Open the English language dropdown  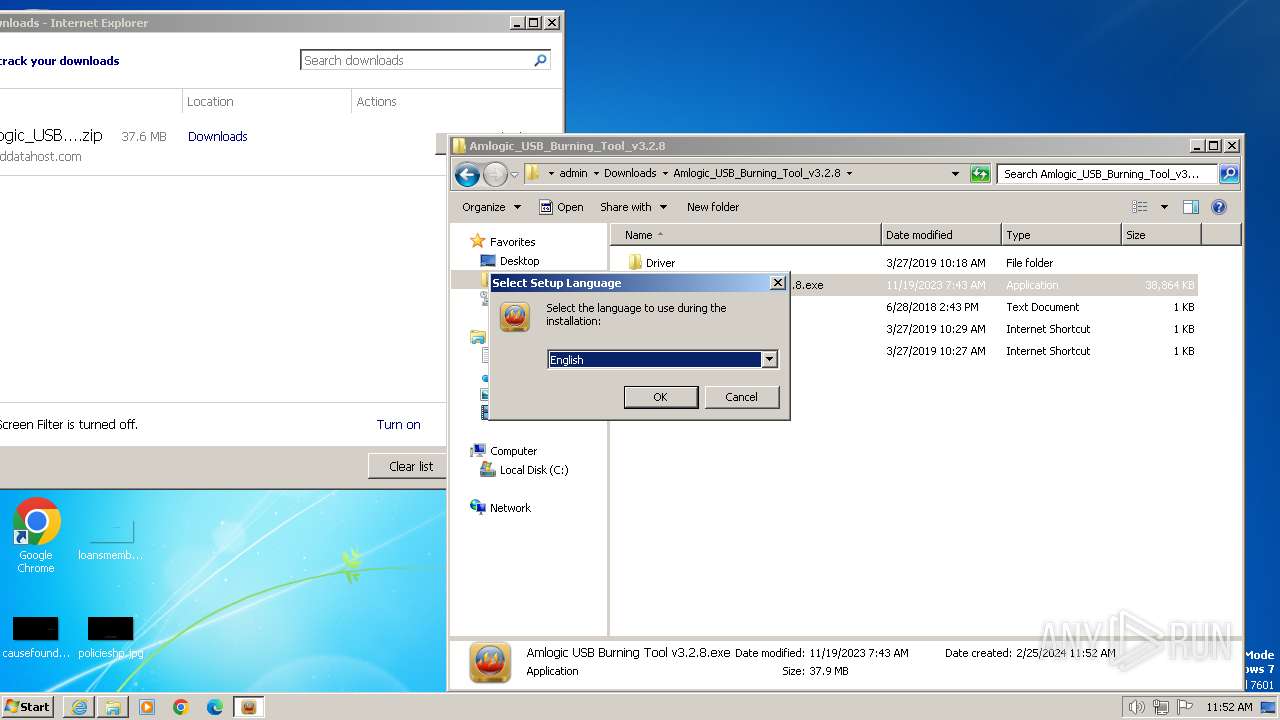click(x=769, y=359)
